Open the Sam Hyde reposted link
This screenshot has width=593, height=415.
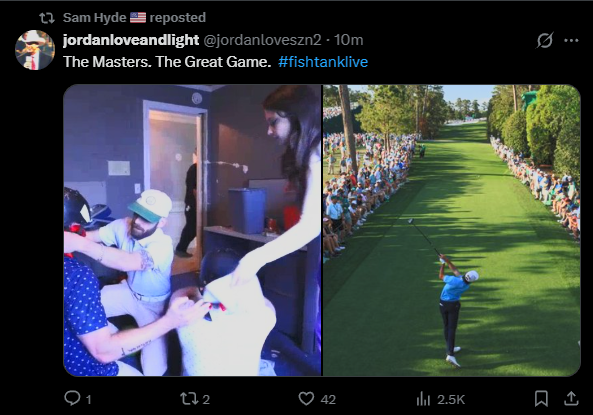(134, 17)
